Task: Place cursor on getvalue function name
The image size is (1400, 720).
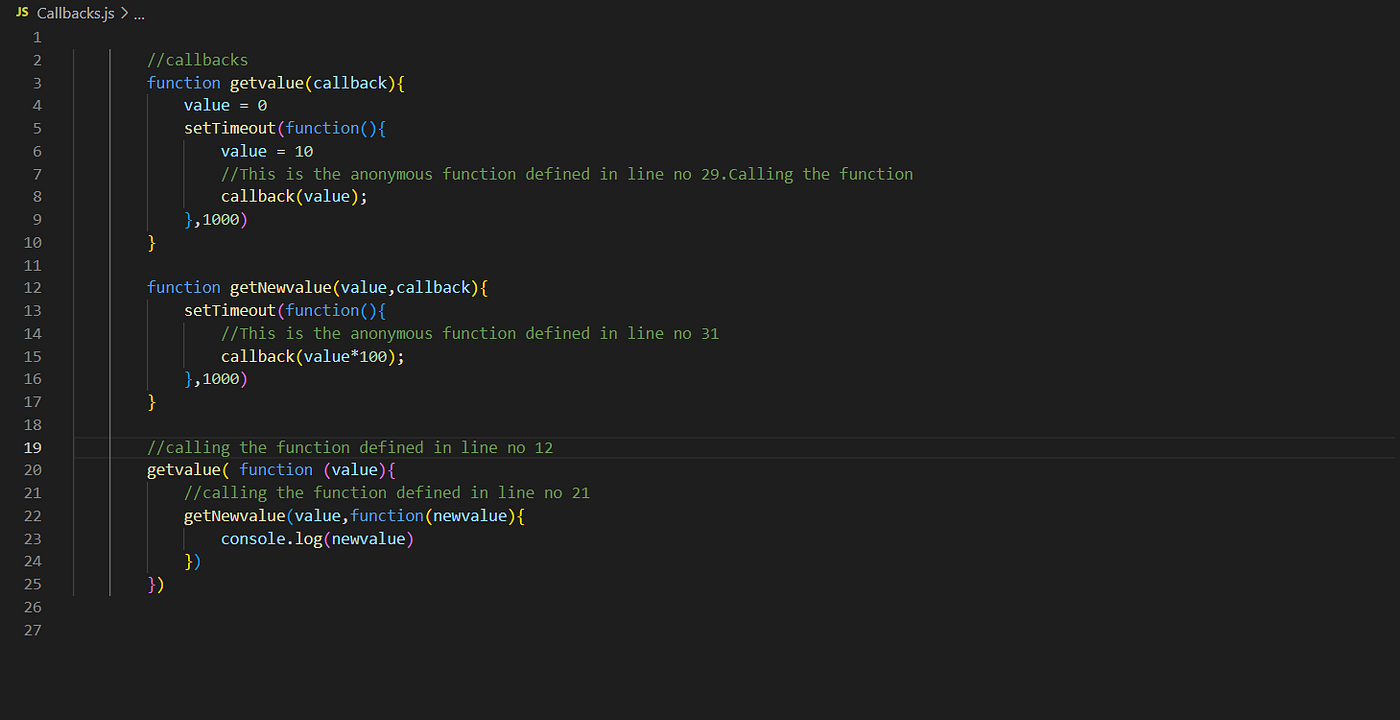Action: coord(266,82)
